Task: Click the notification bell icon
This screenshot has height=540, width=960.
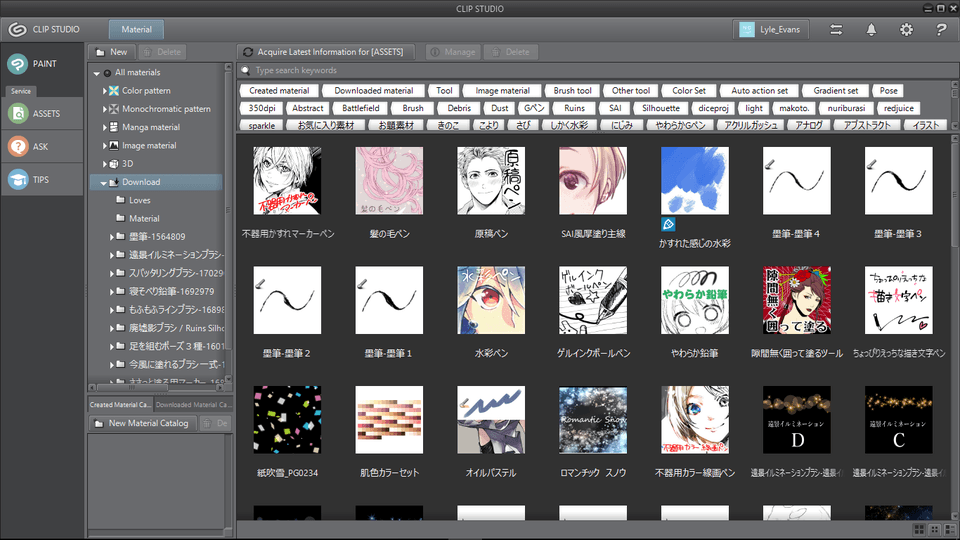Action: 871,30
